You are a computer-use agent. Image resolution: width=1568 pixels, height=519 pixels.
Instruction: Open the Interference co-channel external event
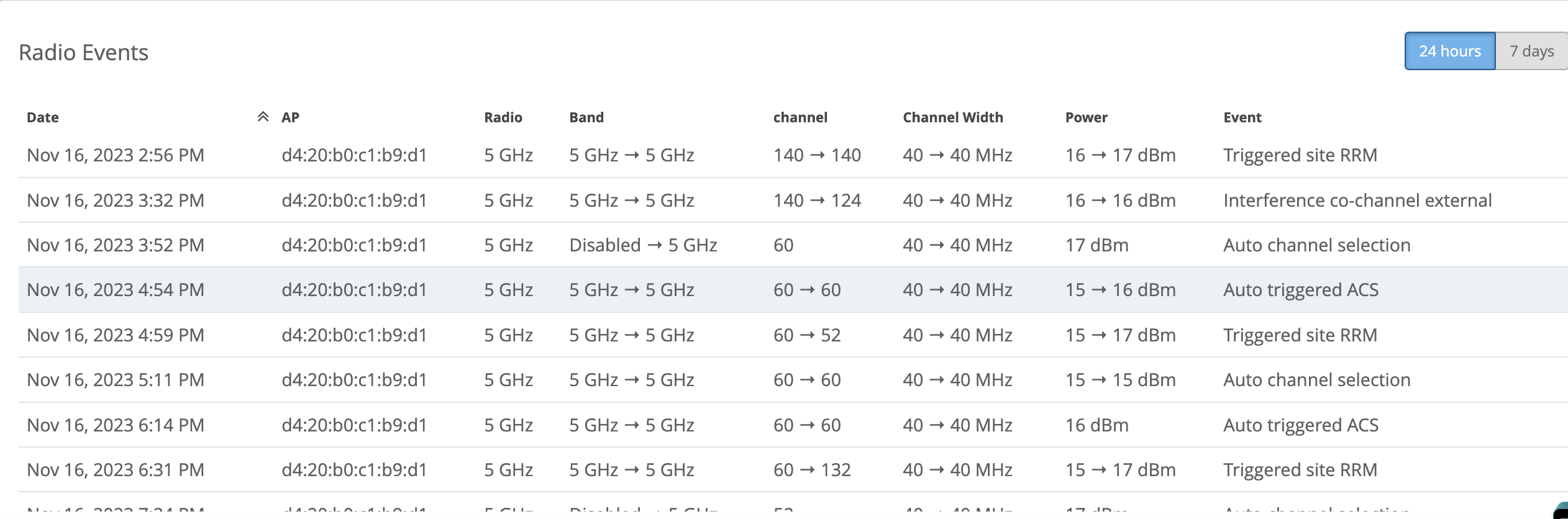tap(1357, 201)
